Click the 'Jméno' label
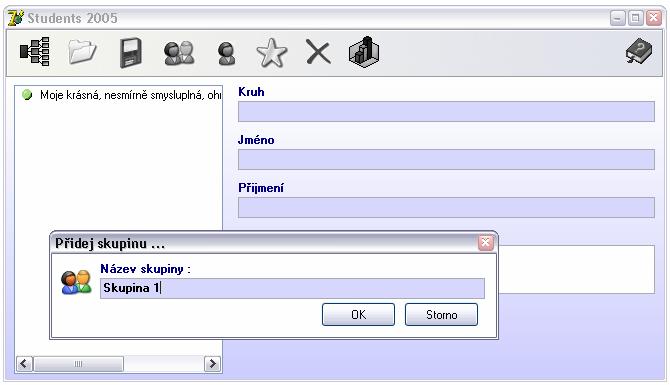670x385 pixels. coord(256,140)
